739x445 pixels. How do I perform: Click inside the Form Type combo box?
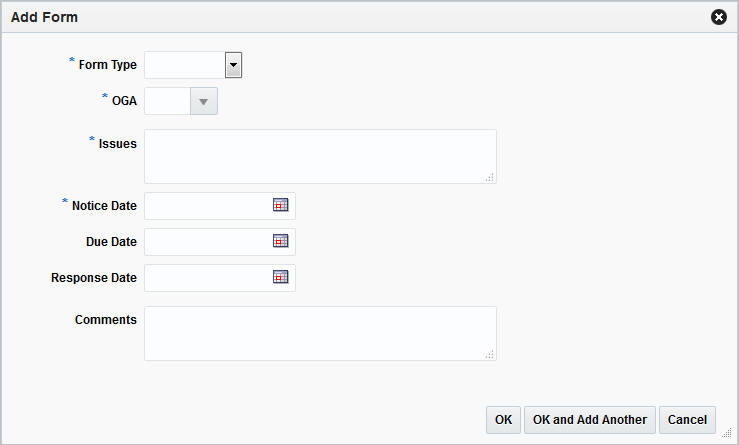tap(185, 65)
